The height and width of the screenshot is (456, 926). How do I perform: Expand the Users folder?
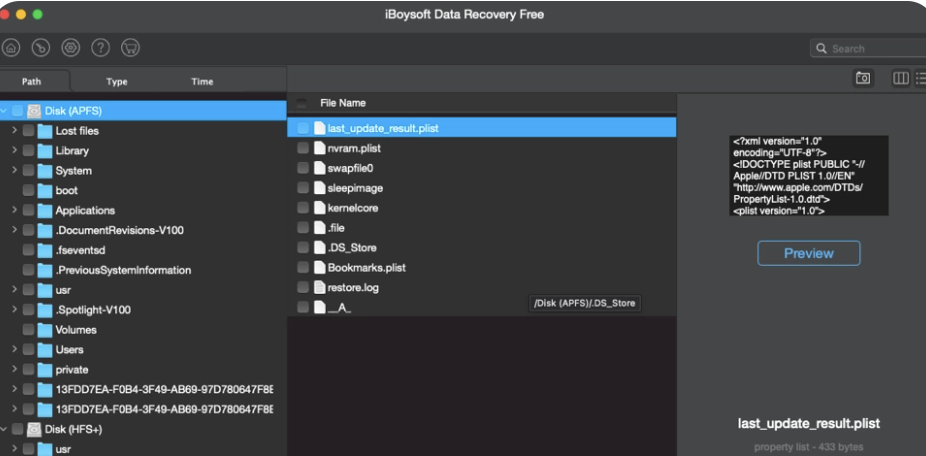(14, 350)
